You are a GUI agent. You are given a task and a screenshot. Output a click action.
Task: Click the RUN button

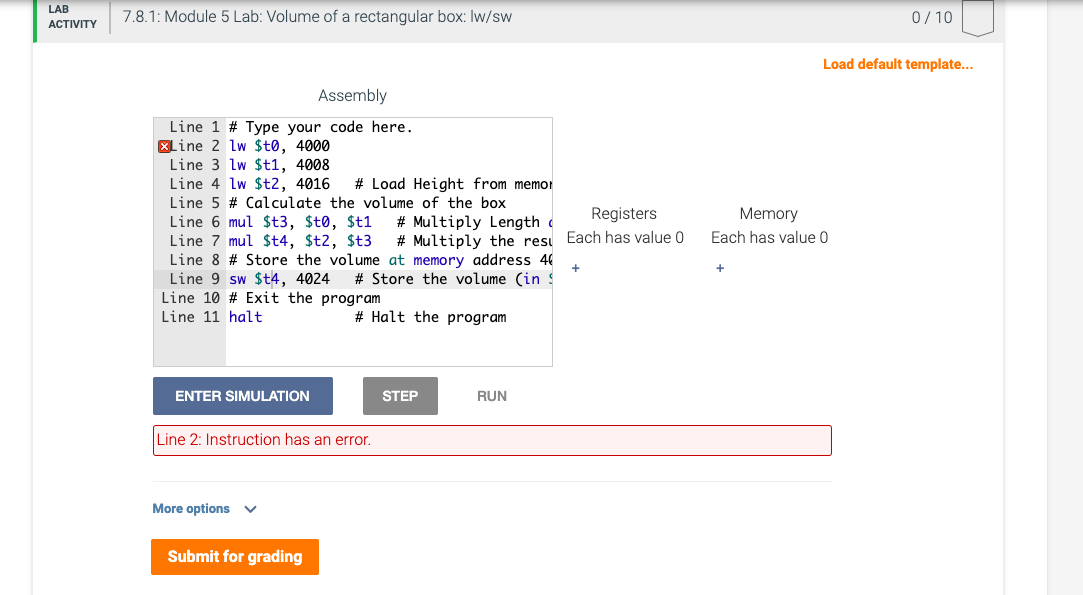point(491,395)
